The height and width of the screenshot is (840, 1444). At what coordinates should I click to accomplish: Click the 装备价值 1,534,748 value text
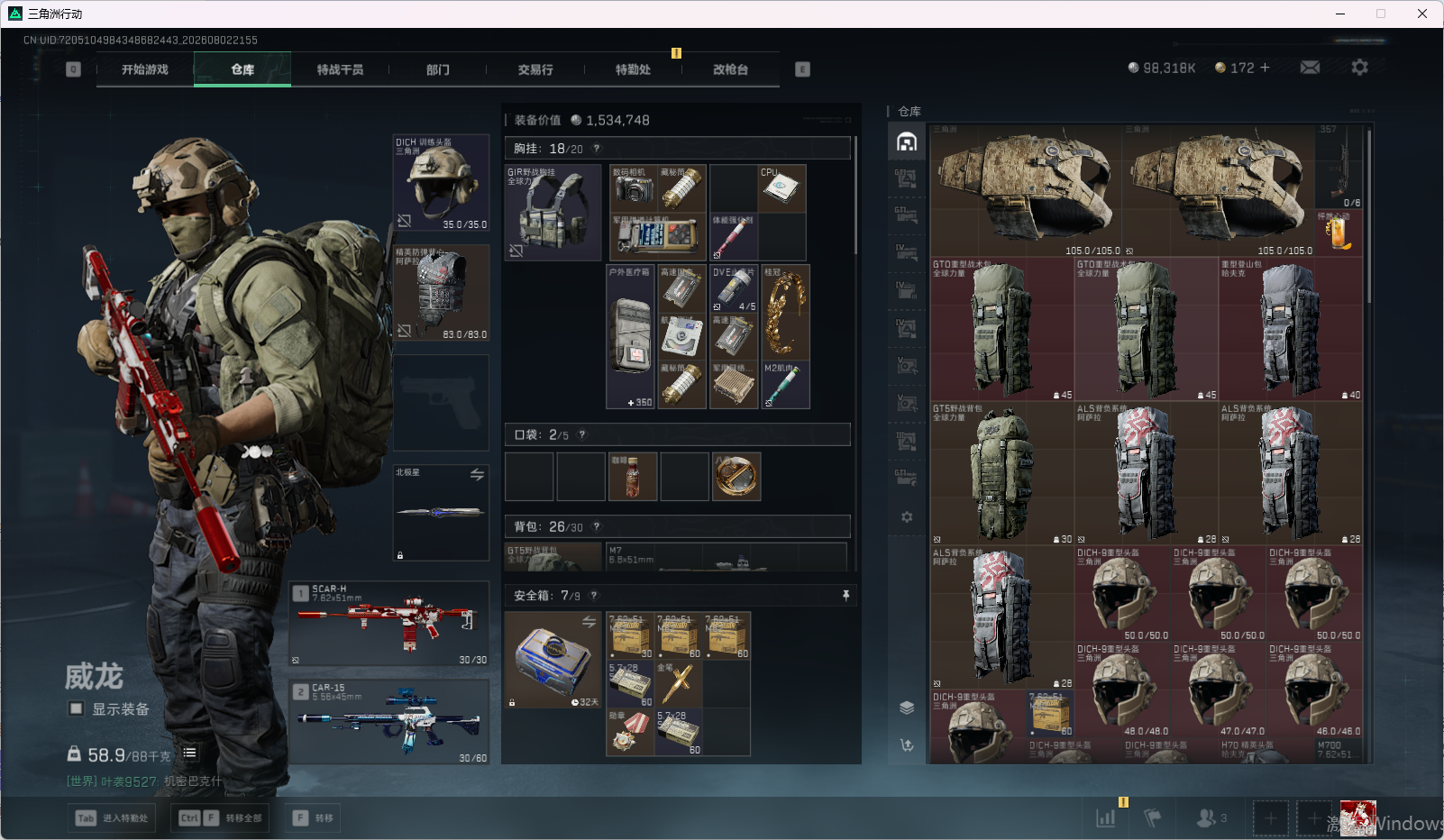coord(582,120)
